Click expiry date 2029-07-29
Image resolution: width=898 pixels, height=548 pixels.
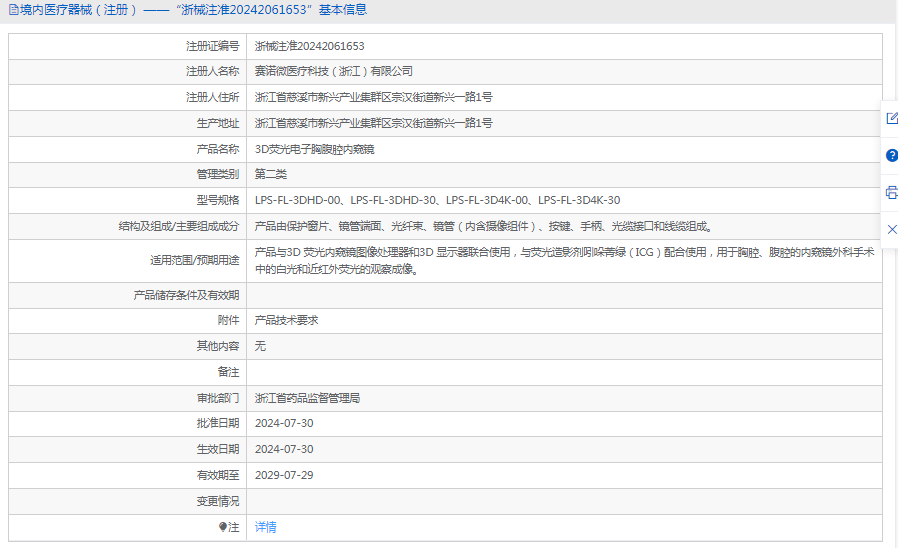tap(284, 475)
